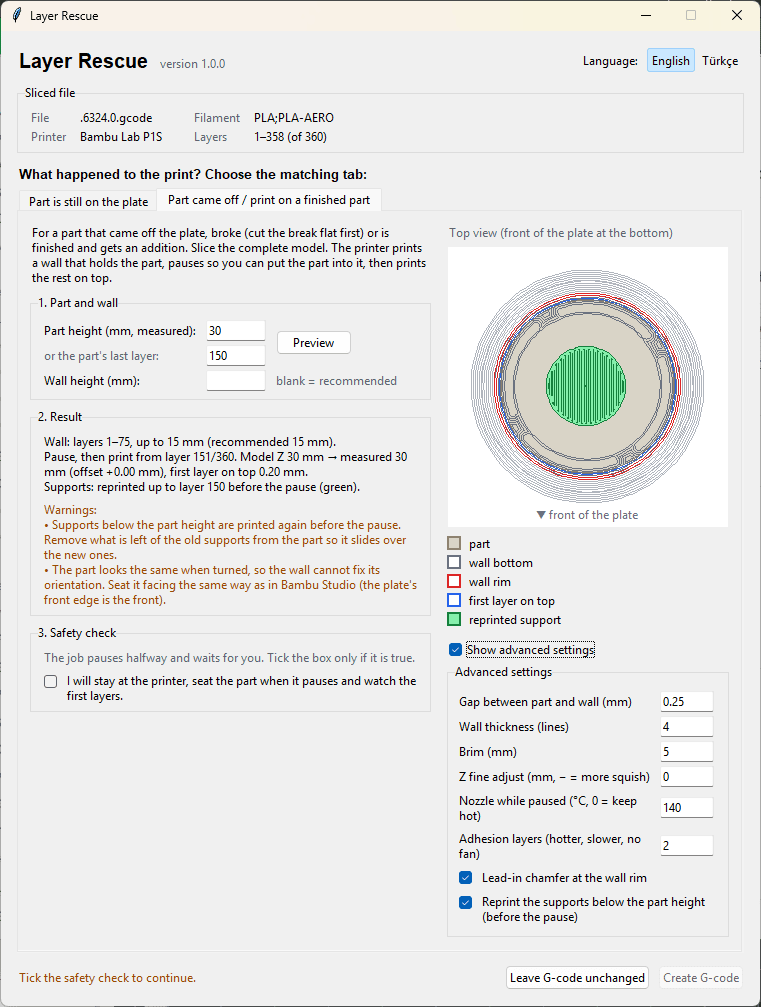This screenshot has height=1007, width=761.
Task: Click the 'Bambu Lab P1S' printer value
Action: point(121,137)
